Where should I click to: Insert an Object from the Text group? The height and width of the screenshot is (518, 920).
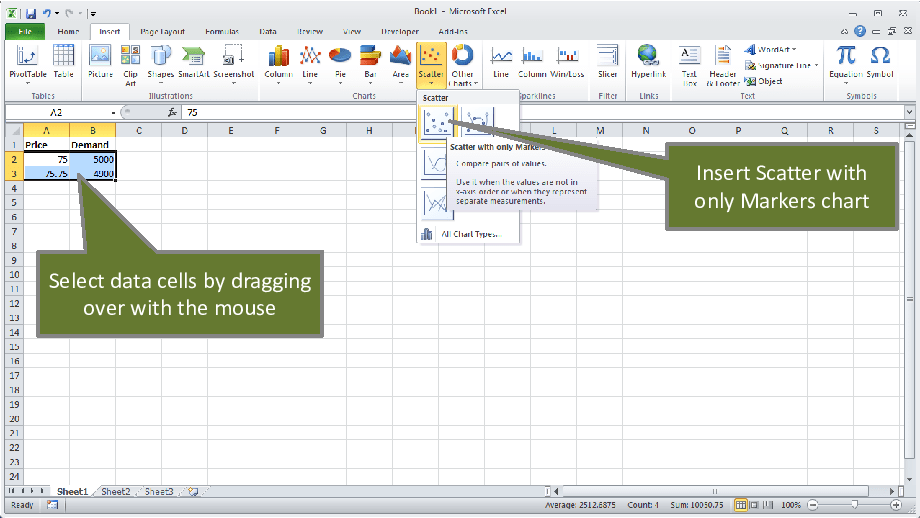[764, 81]
